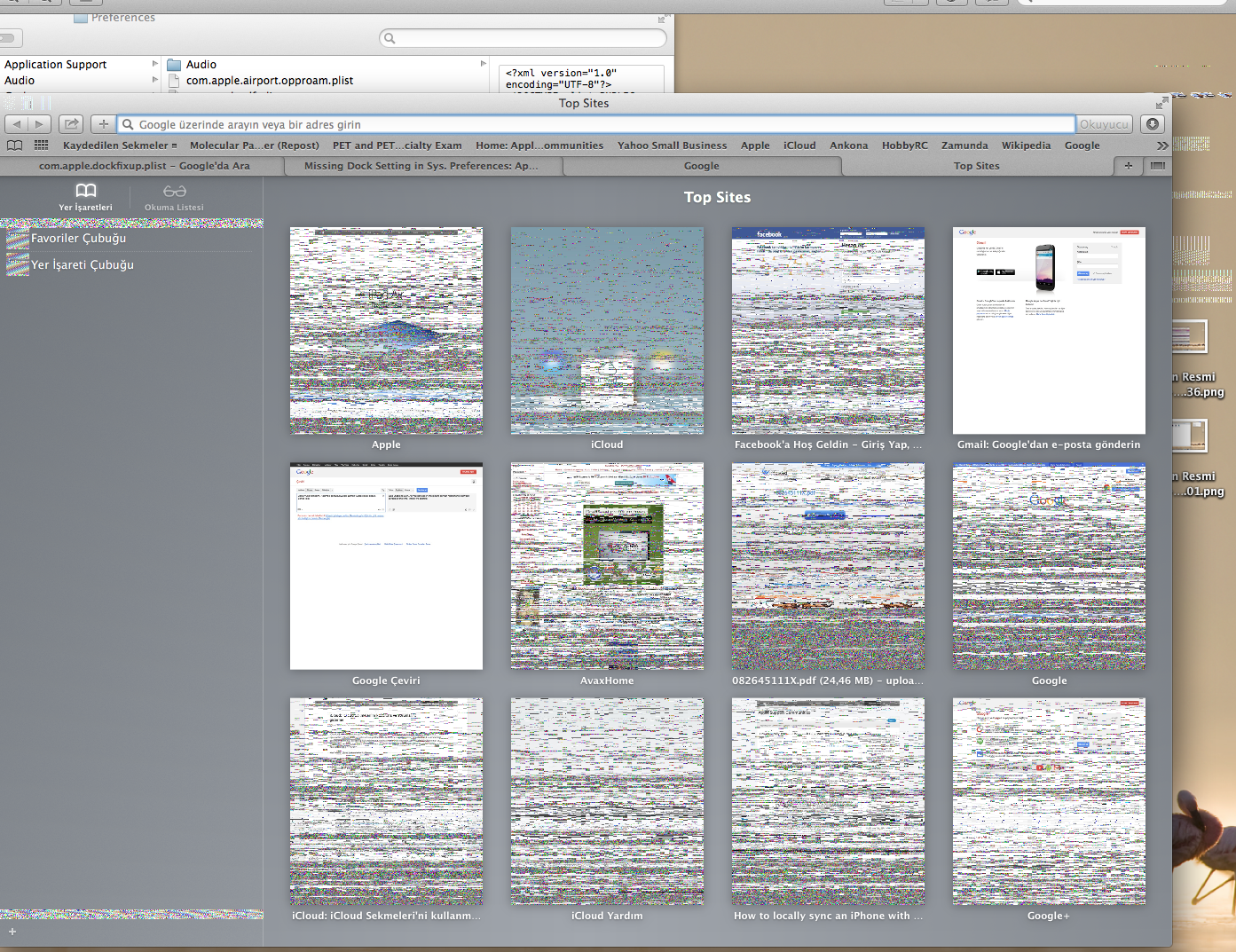The image size is (1236, 952).
Task: Click the com.apple.airport.opproam.plist document icon in Finder
Action: (x=175, y=81)
